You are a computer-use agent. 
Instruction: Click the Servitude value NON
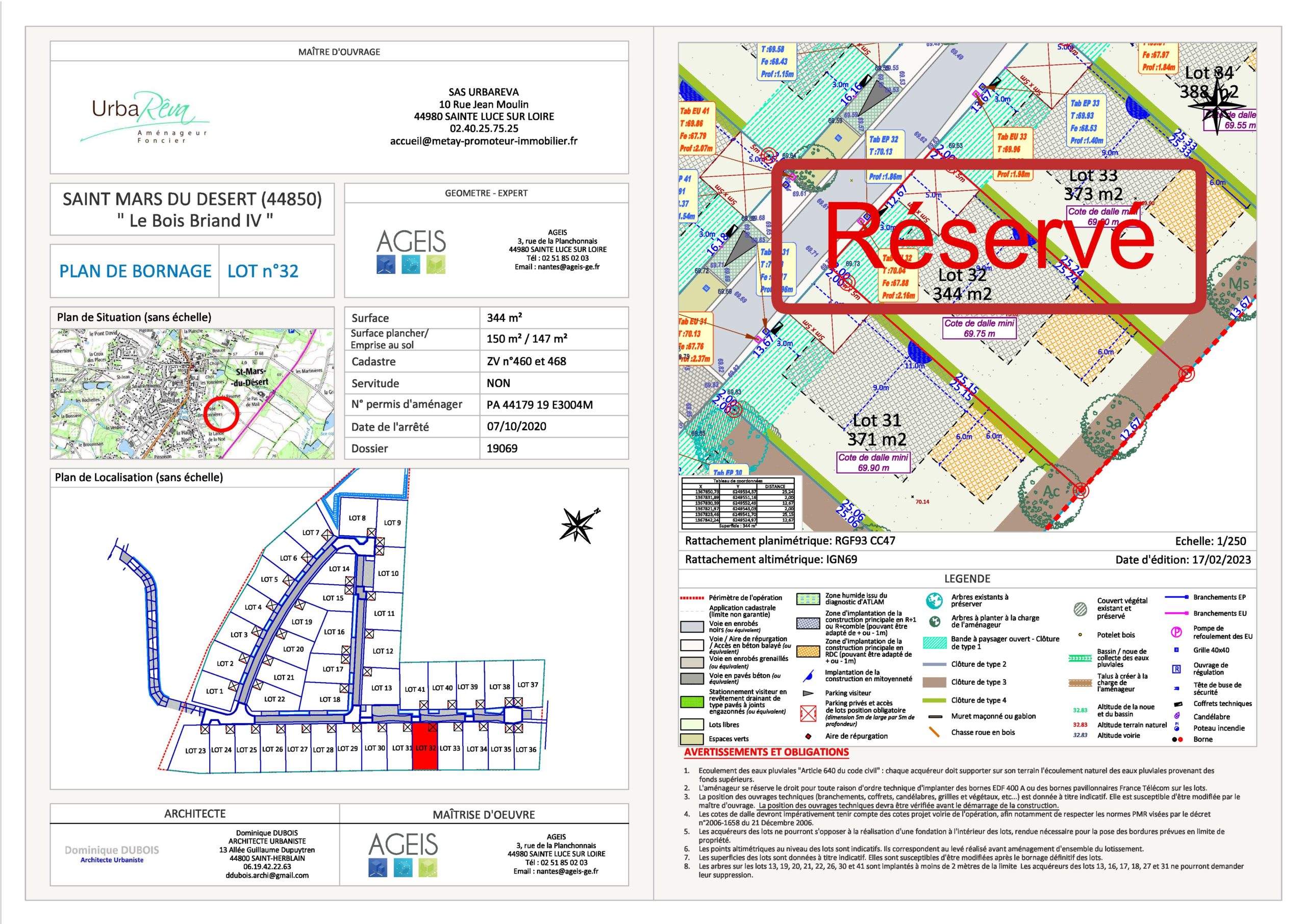tap(498, 383)
